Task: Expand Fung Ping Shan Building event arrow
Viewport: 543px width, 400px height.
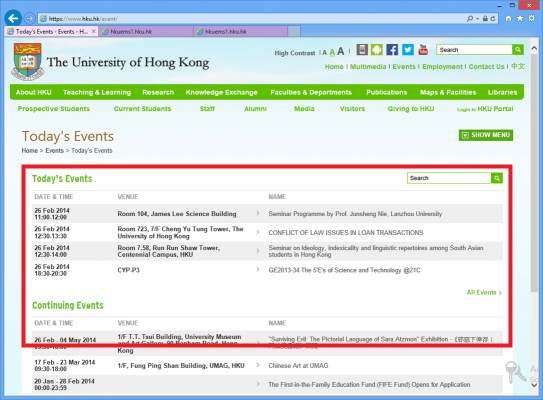Action: click(x=258, y=365)
